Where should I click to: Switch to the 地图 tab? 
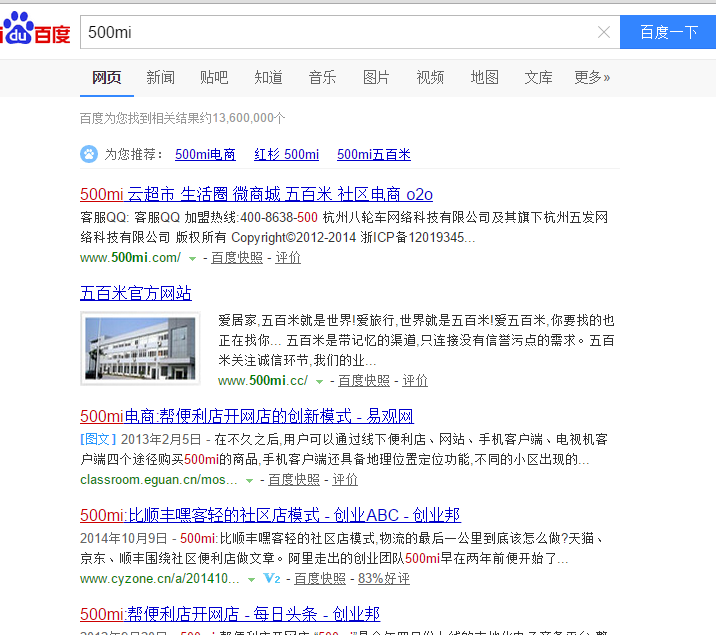(484, 77)
